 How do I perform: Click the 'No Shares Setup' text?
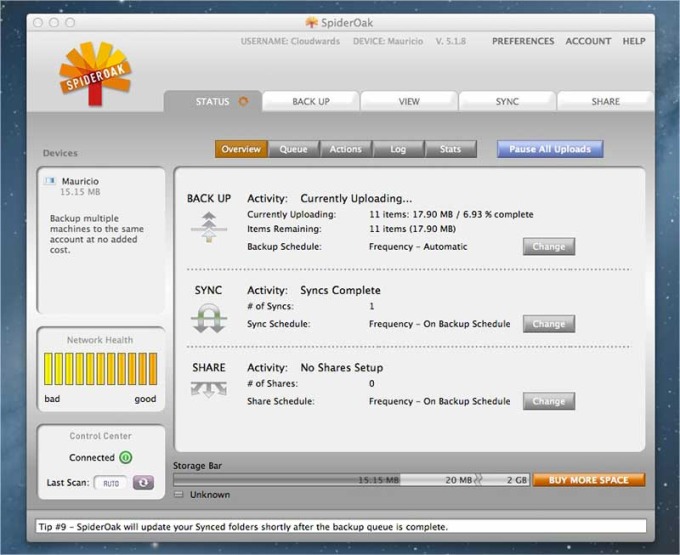coord(342,368)
